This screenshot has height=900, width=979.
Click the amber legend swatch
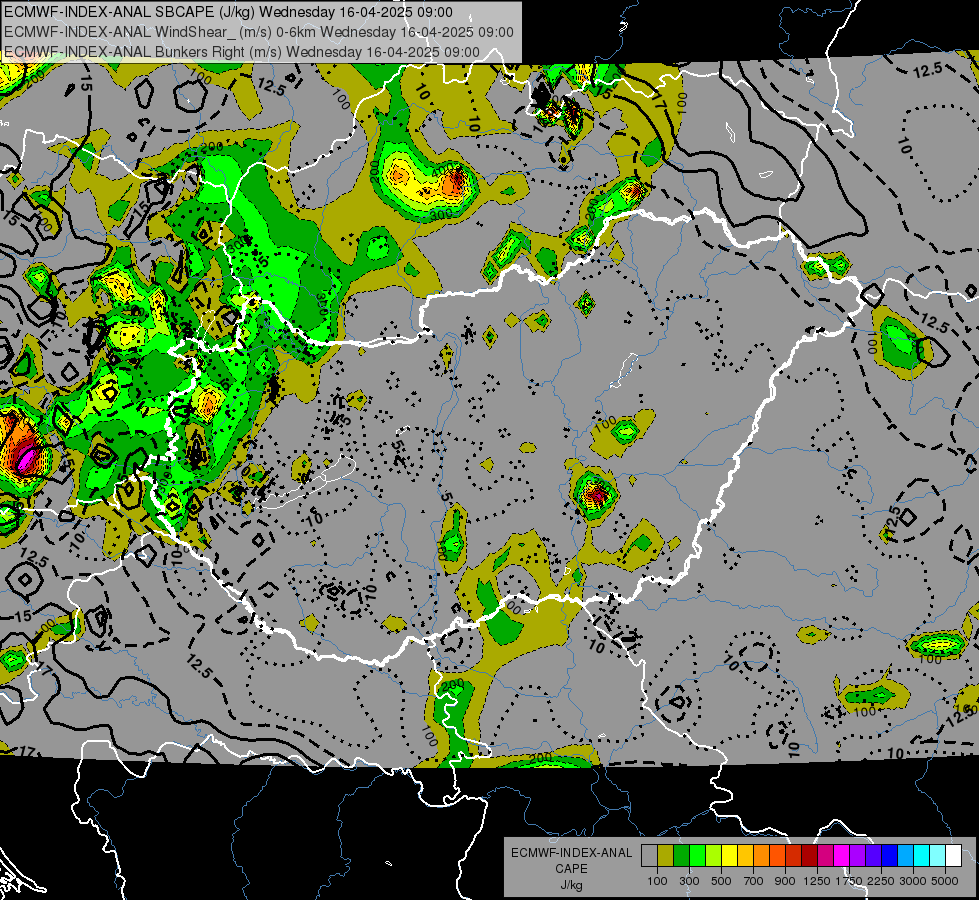pyautogui.click(x=745, y=855)
